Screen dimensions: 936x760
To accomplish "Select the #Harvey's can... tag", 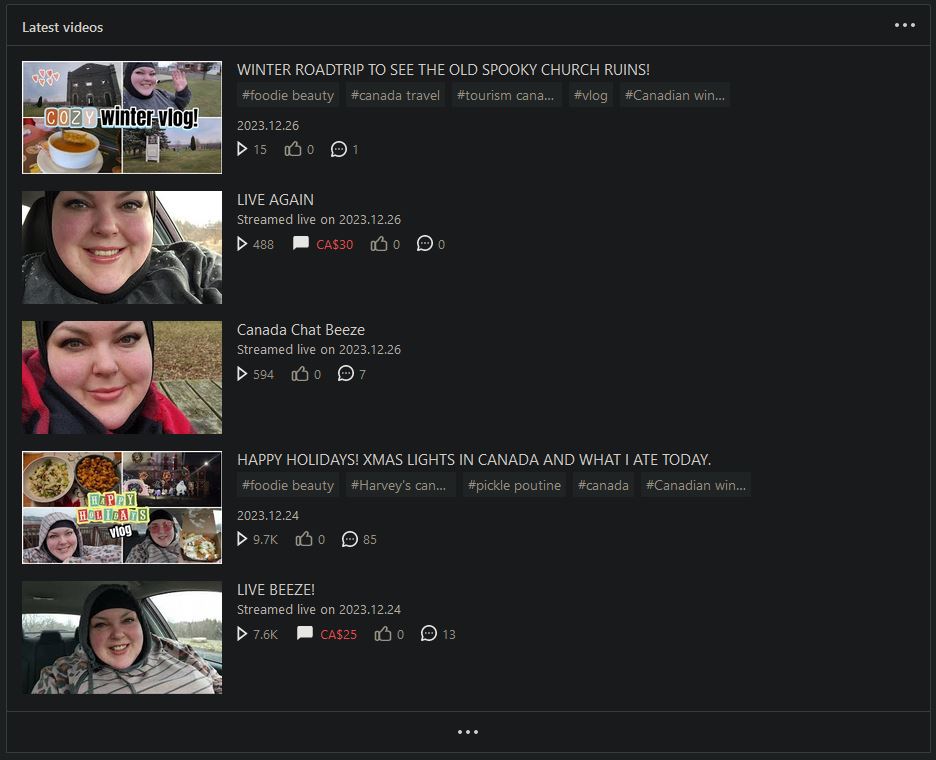I will pyautogui.click(x=399, y=485).
